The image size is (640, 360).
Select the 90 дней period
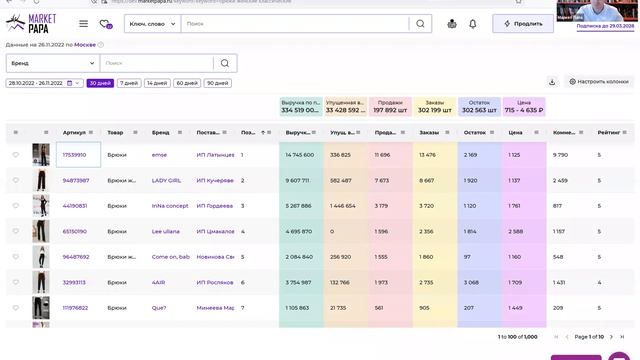click(x=218, y=83)
